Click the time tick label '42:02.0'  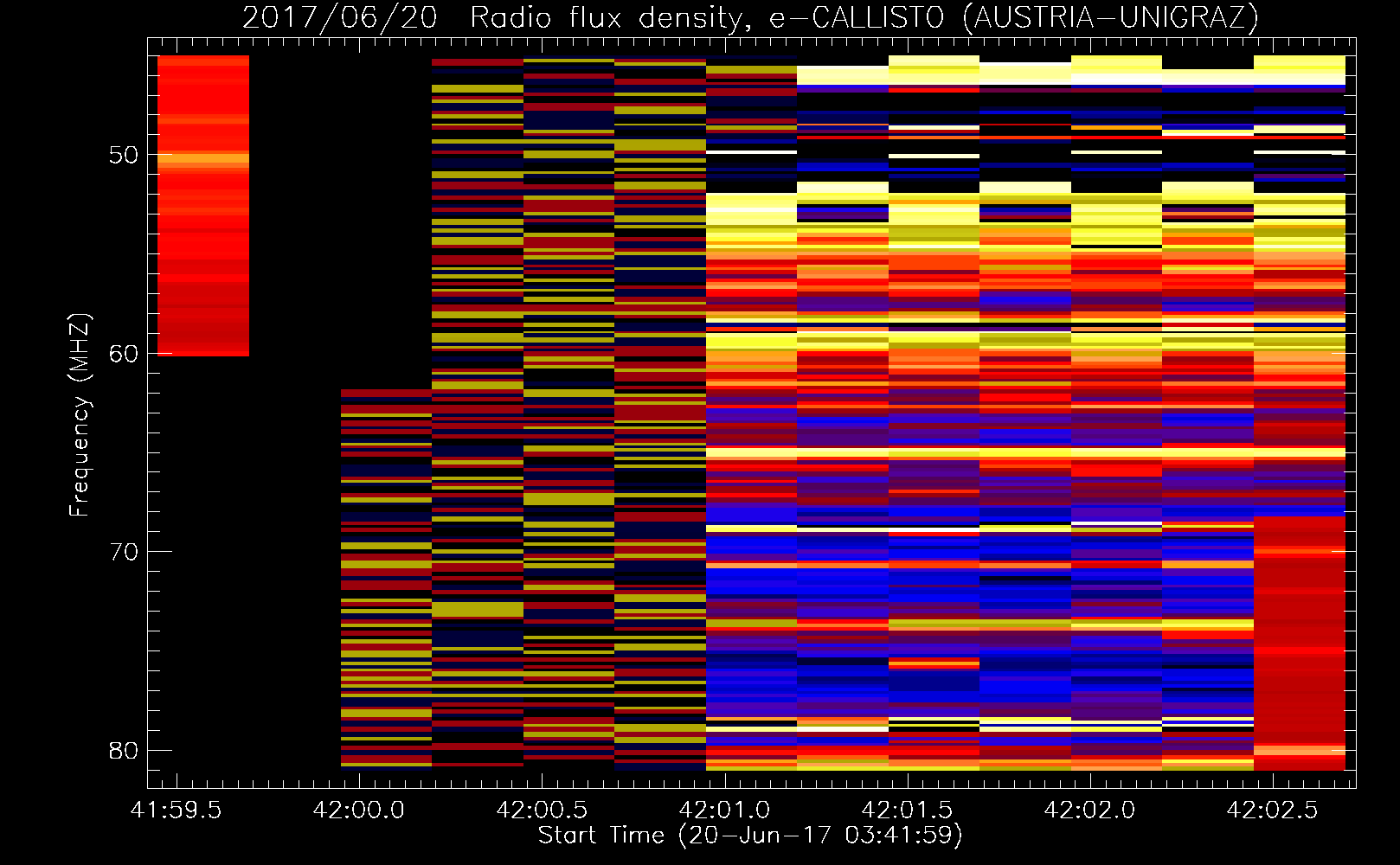point(1089,811)
